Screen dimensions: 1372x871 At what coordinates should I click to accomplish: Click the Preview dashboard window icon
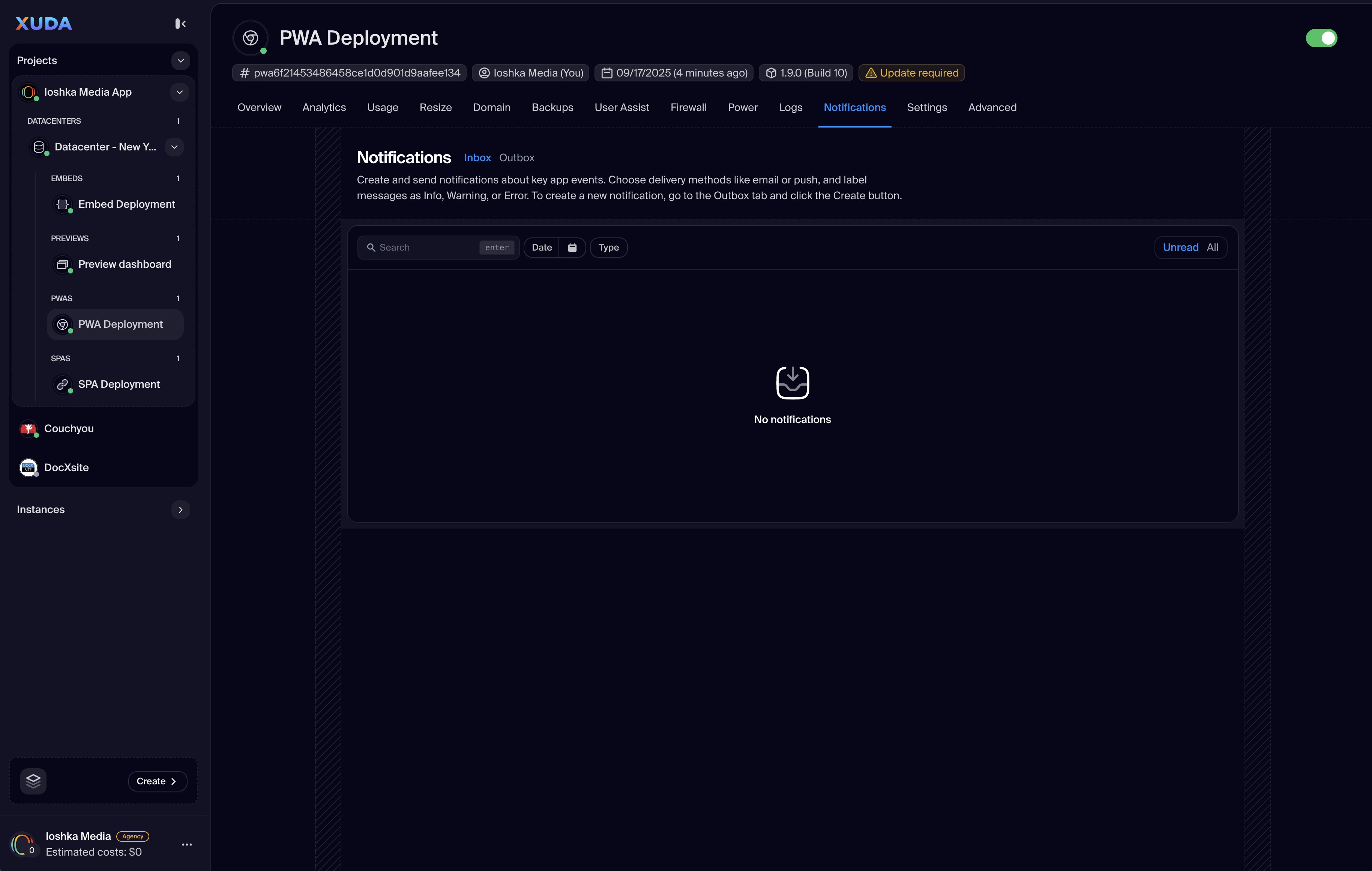tap(63, 264)
